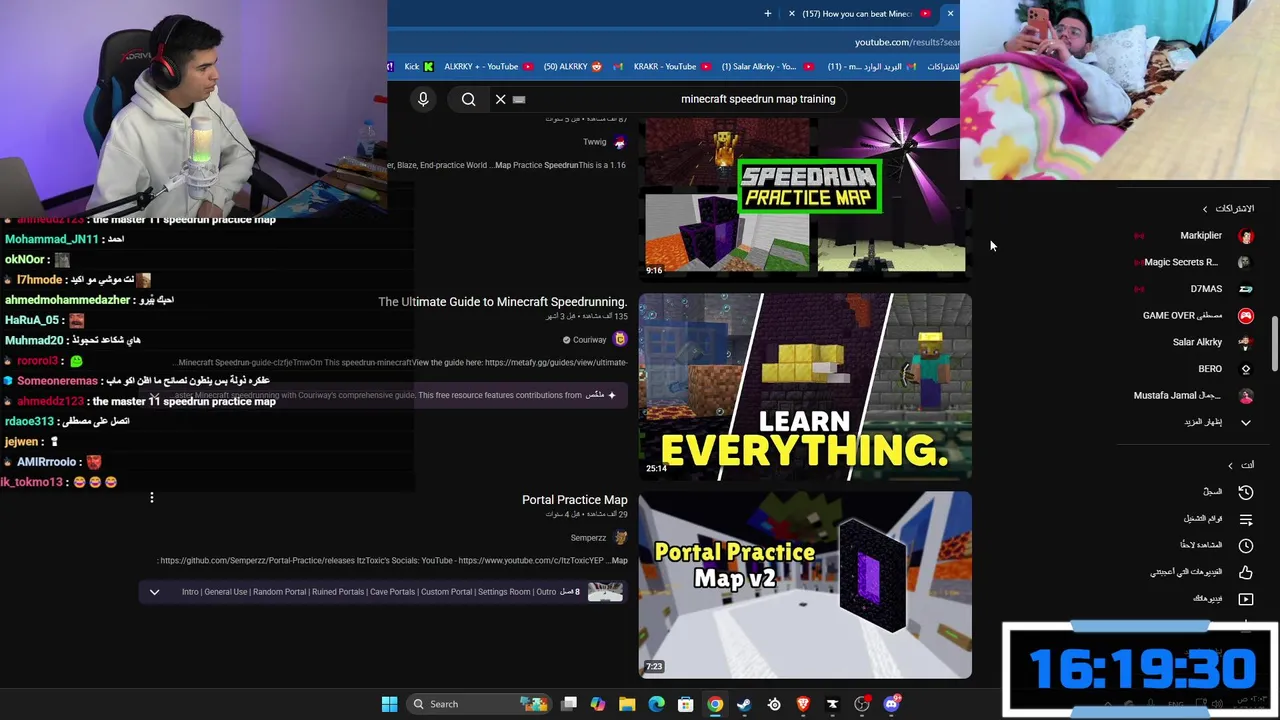The height and width of the screenshot is (720, 1280).
Task: Click the D7MAS channel avatar
Action: 1246,289
